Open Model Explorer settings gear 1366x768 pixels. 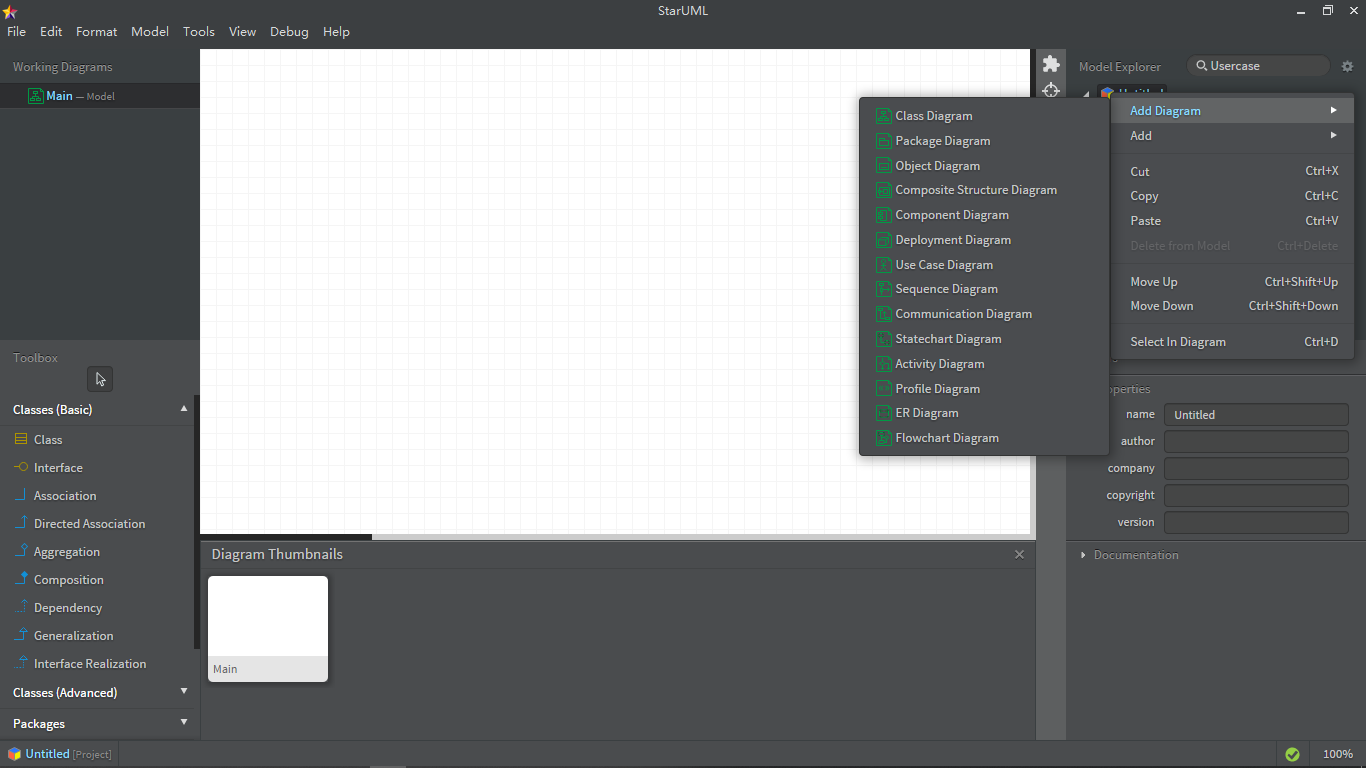[x=1347, y=66]
